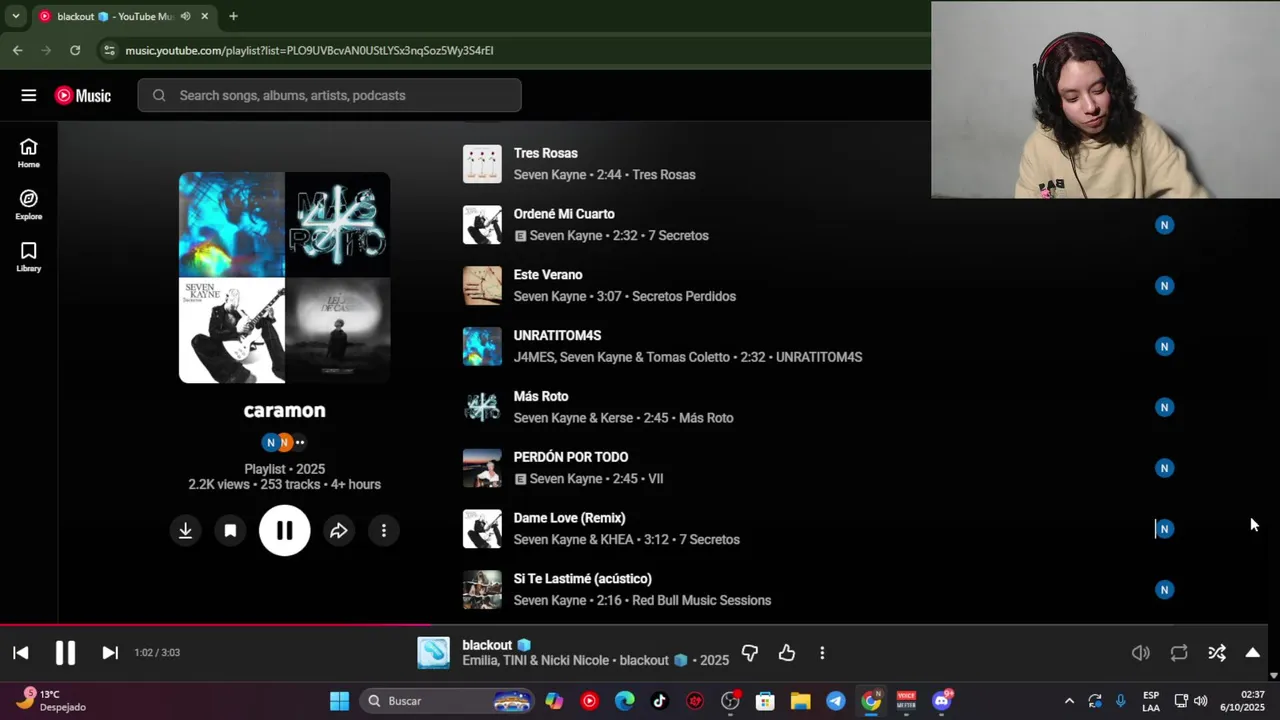Open more options for caramon playlist
1280x720 pixels.
384,531
